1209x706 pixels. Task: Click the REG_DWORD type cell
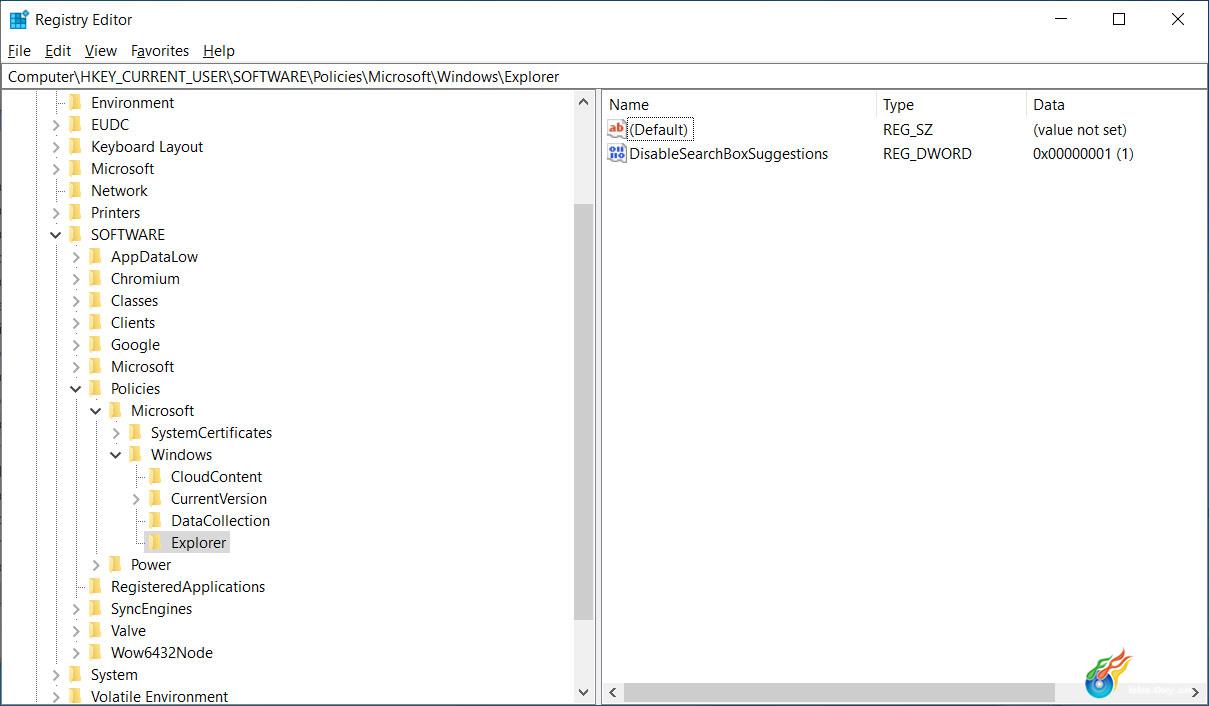tap(927, 153)
